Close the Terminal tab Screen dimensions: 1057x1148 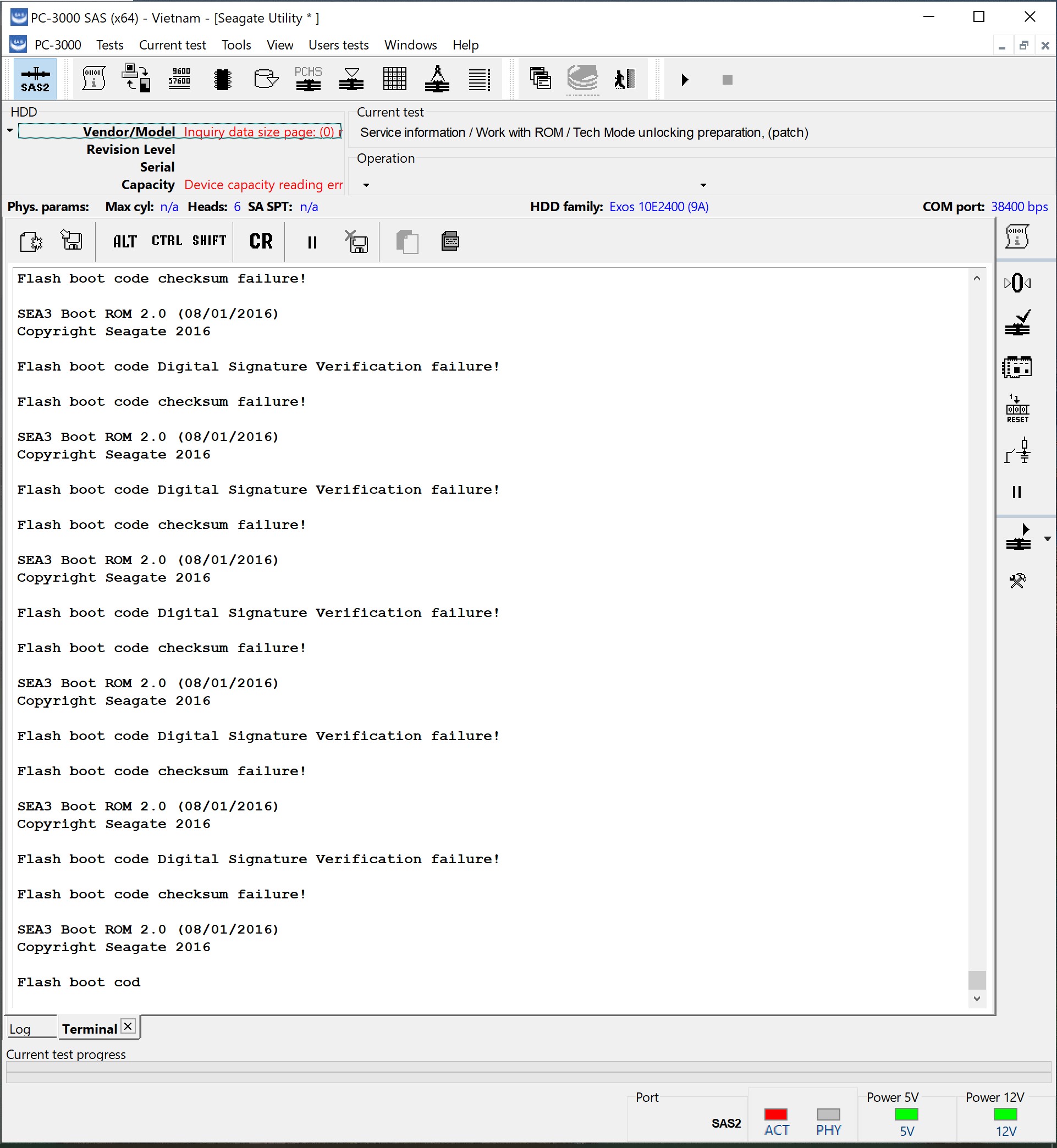[x=129, y=1026]
